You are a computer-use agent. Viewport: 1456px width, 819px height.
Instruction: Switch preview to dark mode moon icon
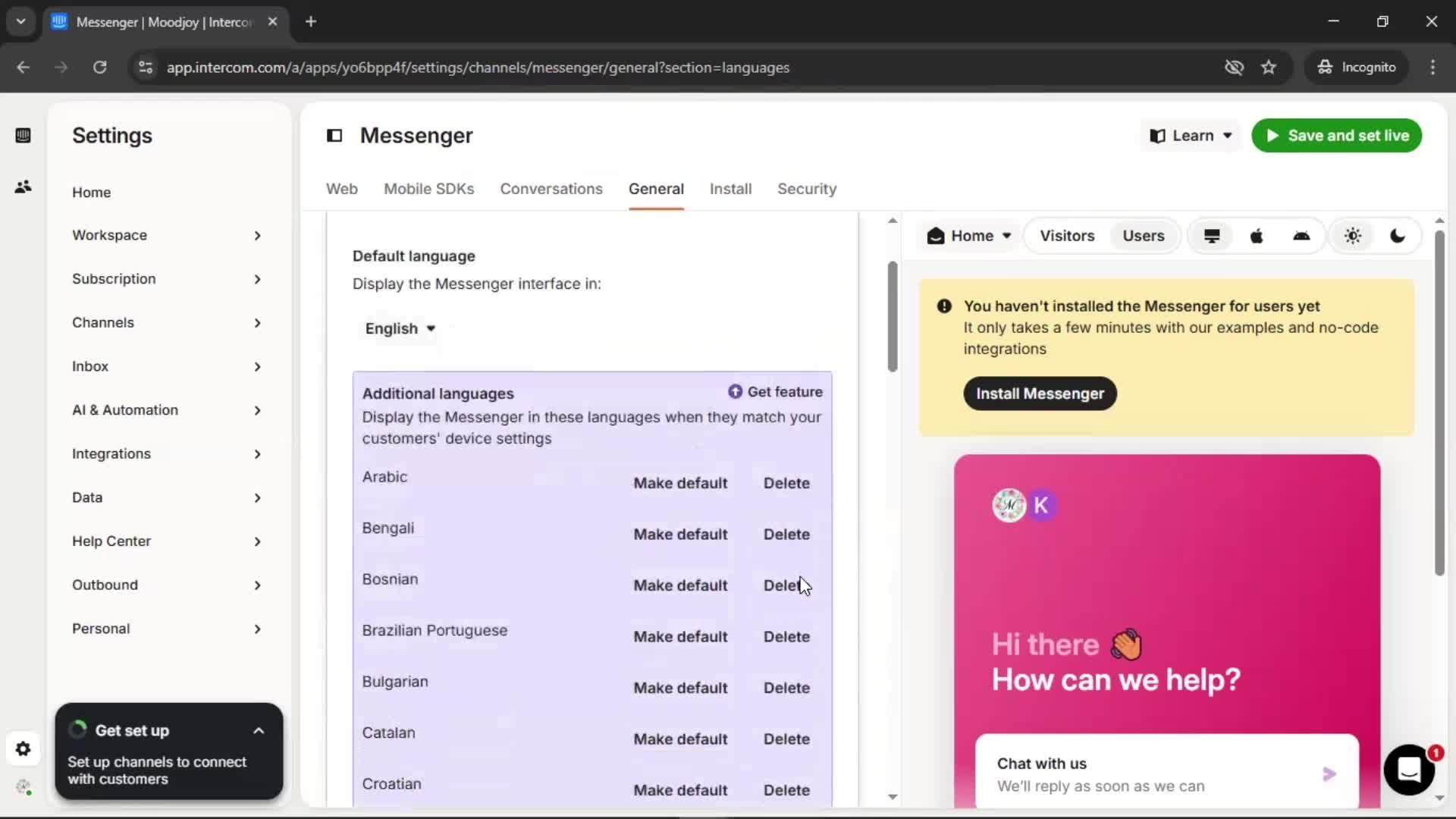(1398, 237)
